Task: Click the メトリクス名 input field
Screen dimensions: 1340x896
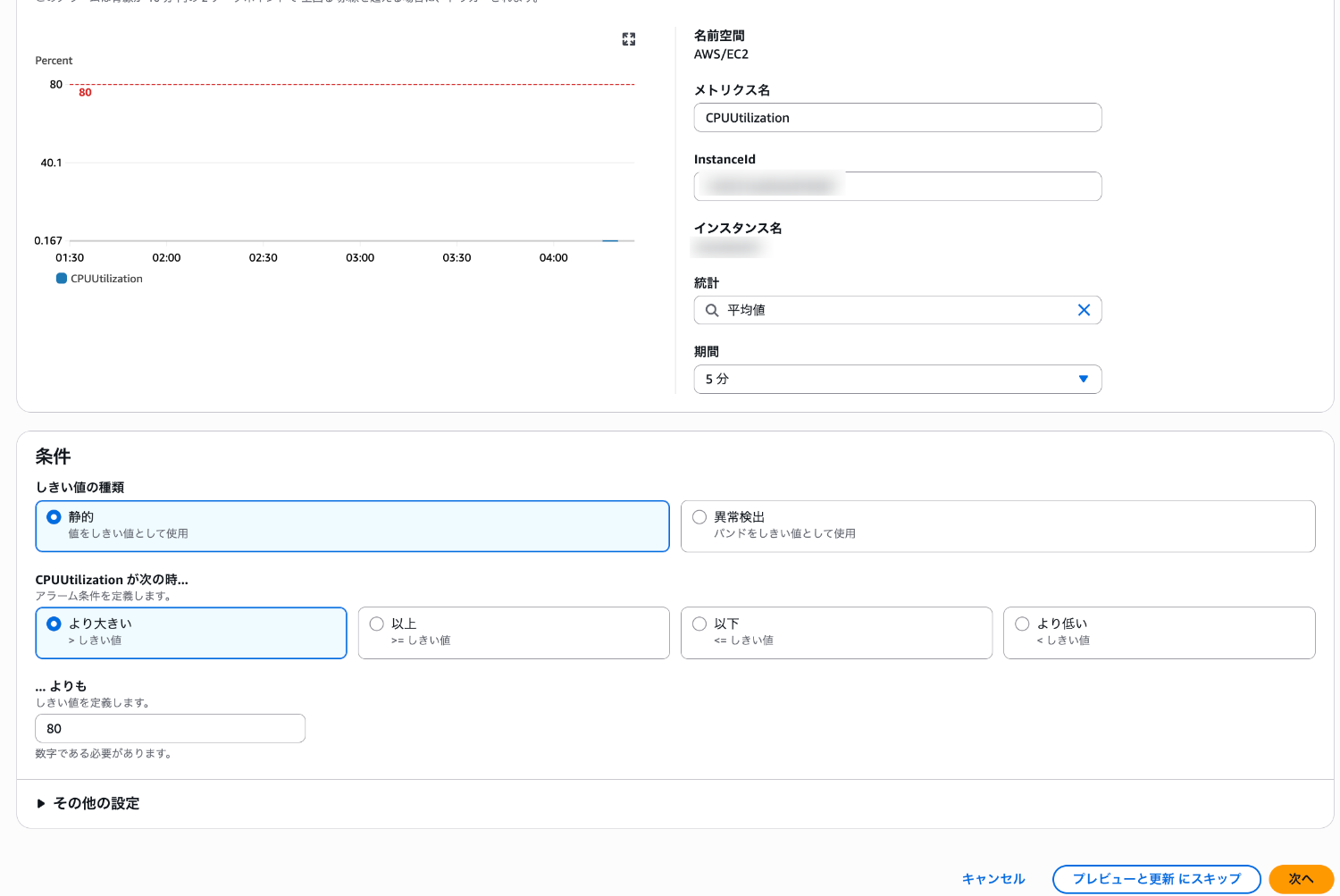Action: 897,118
